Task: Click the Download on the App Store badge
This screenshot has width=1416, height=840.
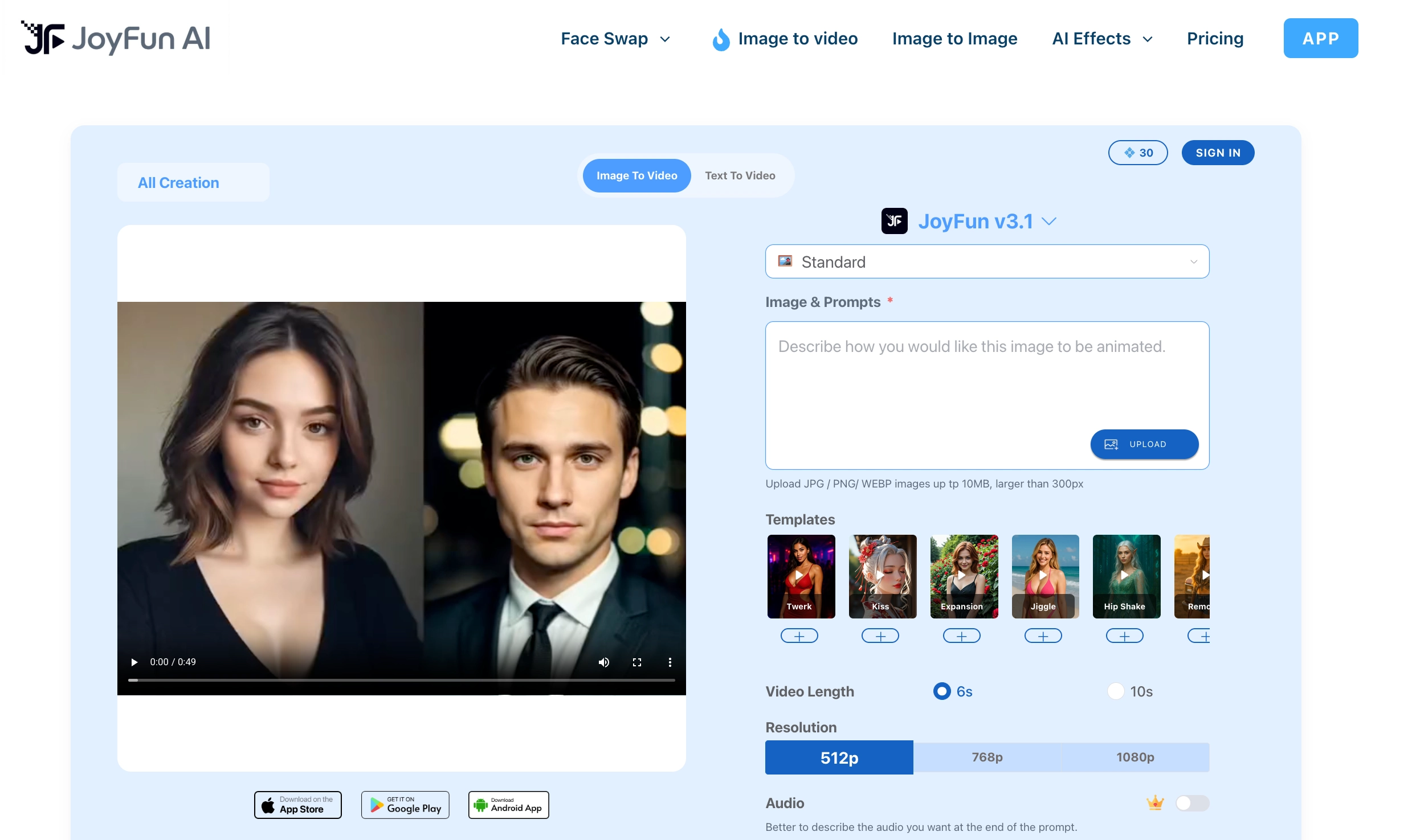Action: pyautogui.click(x=298, y=805)
